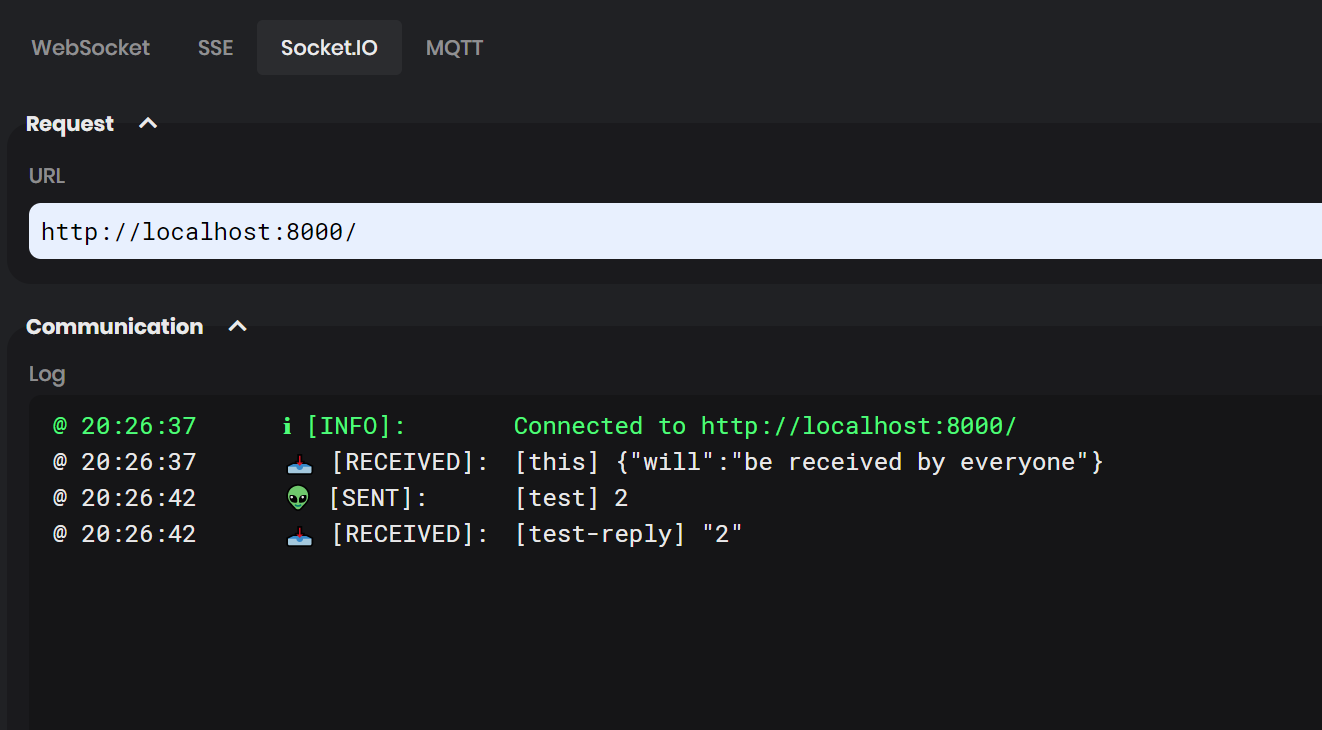Click the URL input field
The image size is (1322, 730).
click(x=675, y=231)
